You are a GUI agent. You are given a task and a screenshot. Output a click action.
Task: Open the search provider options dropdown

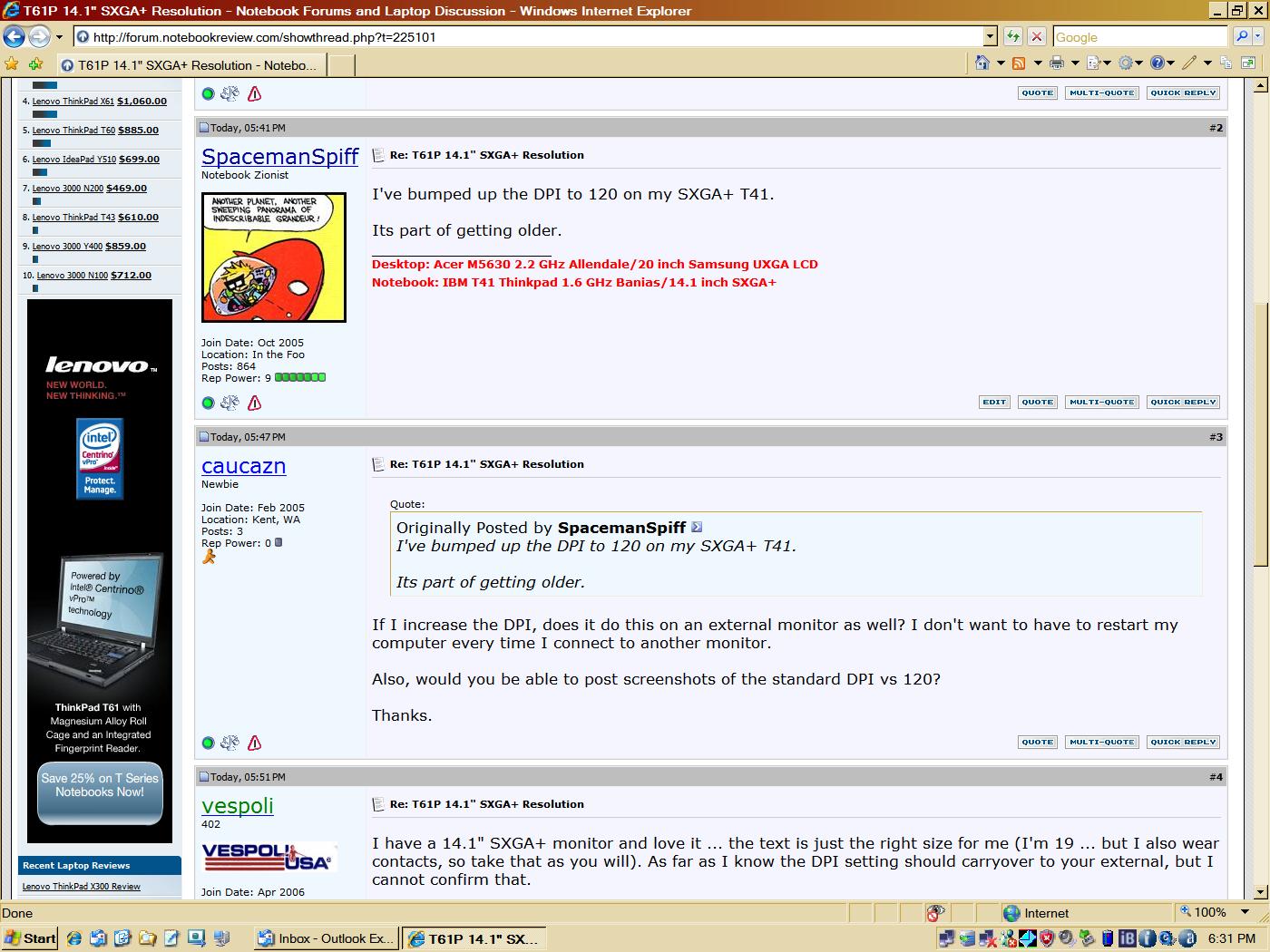tap(1259, 37)
